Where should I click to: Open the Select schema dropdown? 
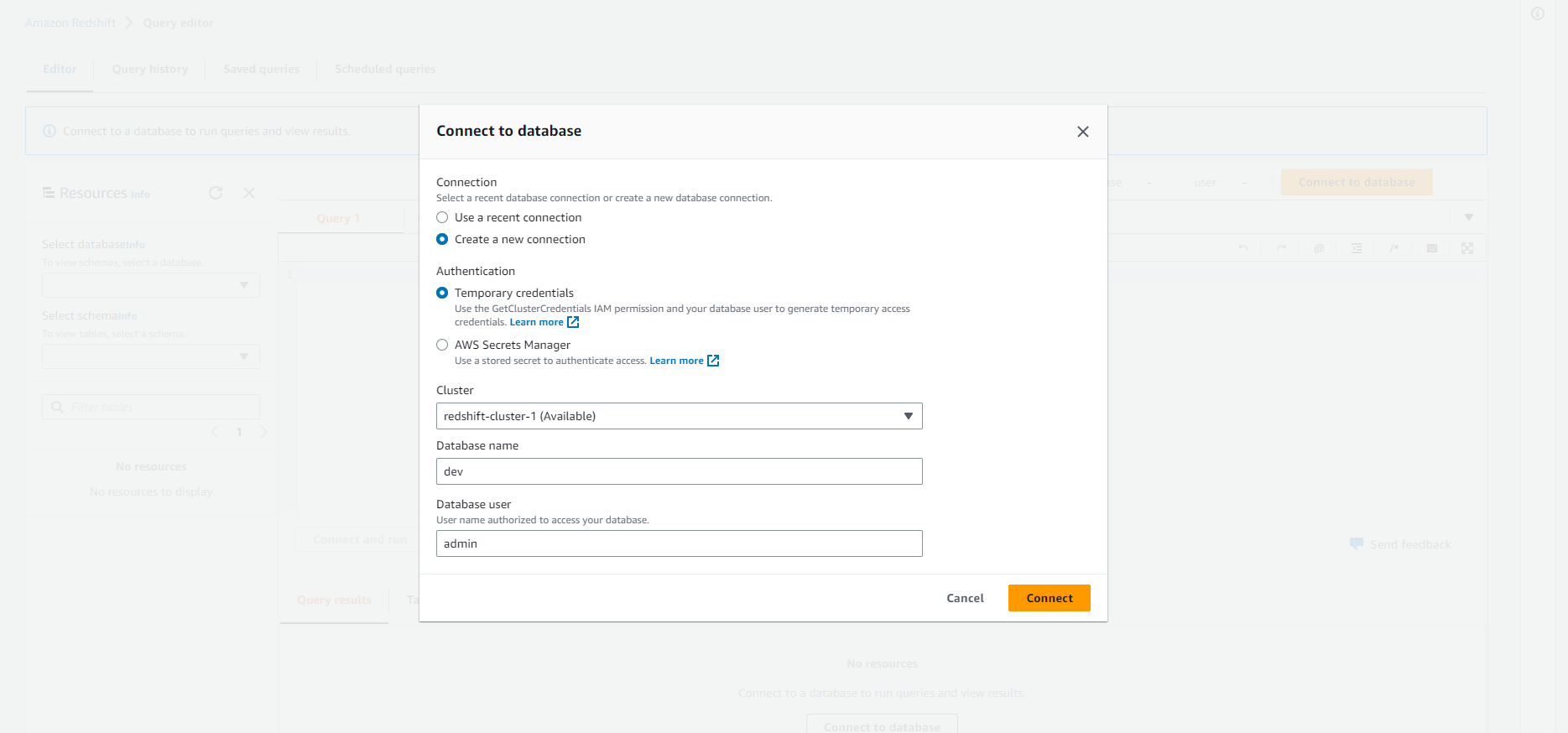click(x=151, y=356)
